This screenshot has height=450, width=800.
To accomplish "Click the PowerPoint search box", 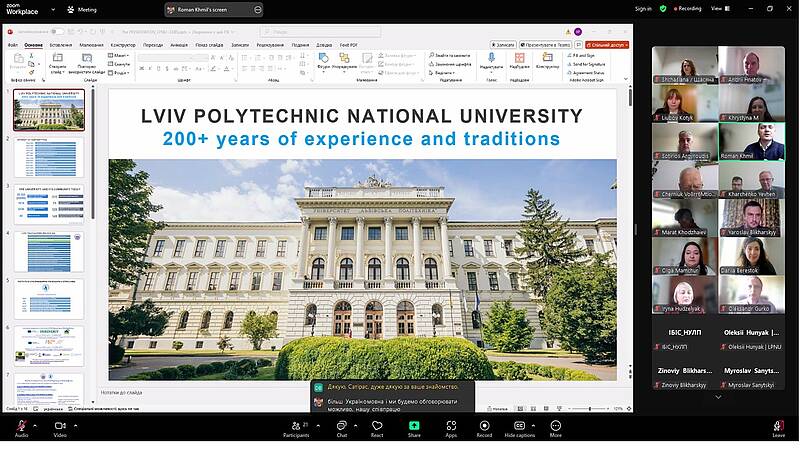I will [320, 32].
